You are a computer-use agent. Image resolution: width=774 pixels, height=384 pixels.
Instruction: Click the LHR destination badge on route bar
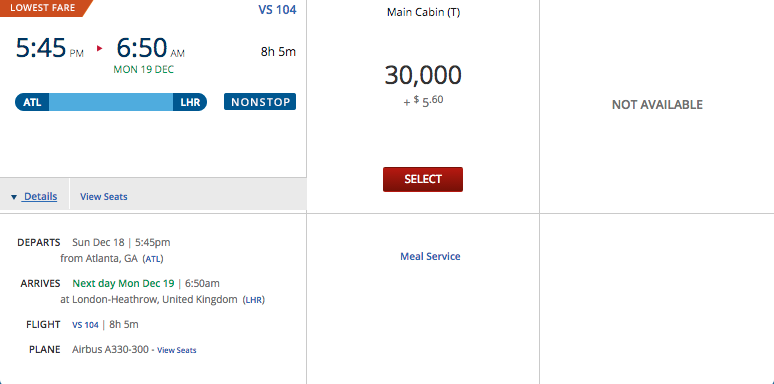tap(190, 102)
